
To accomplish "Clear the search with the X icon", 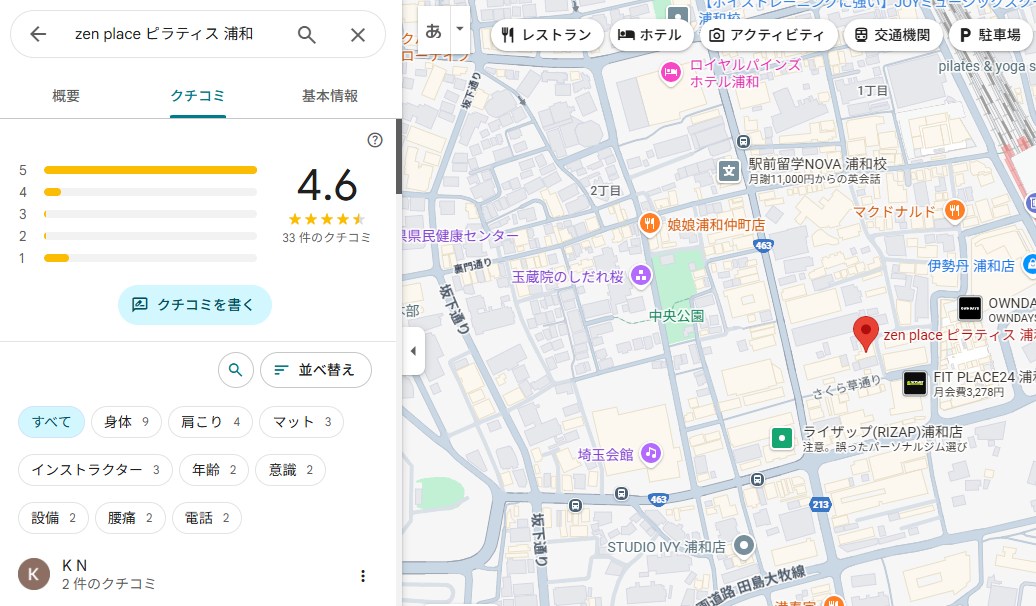I will click(358, 35).
